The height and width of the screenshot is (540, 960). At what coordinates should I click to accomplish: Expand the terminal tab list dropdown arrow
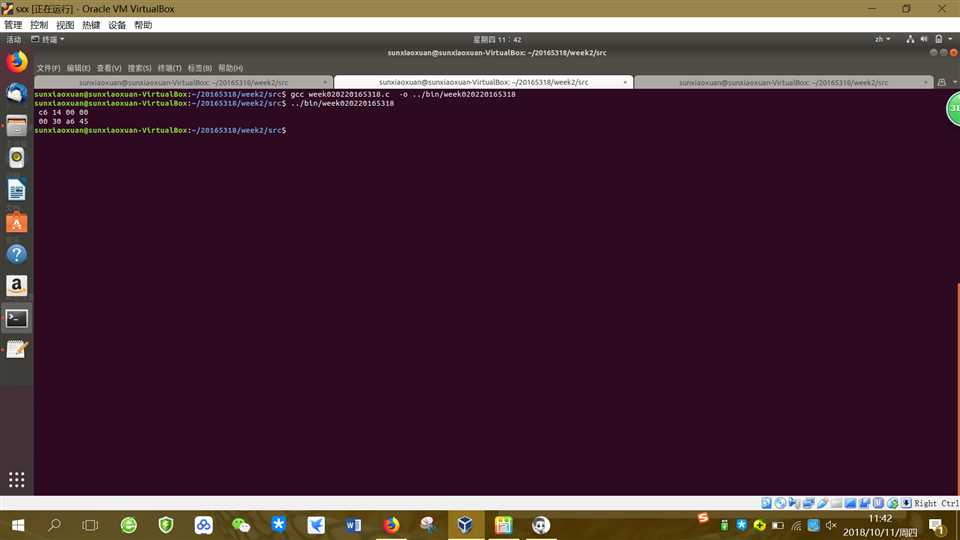tap(954, 82)
